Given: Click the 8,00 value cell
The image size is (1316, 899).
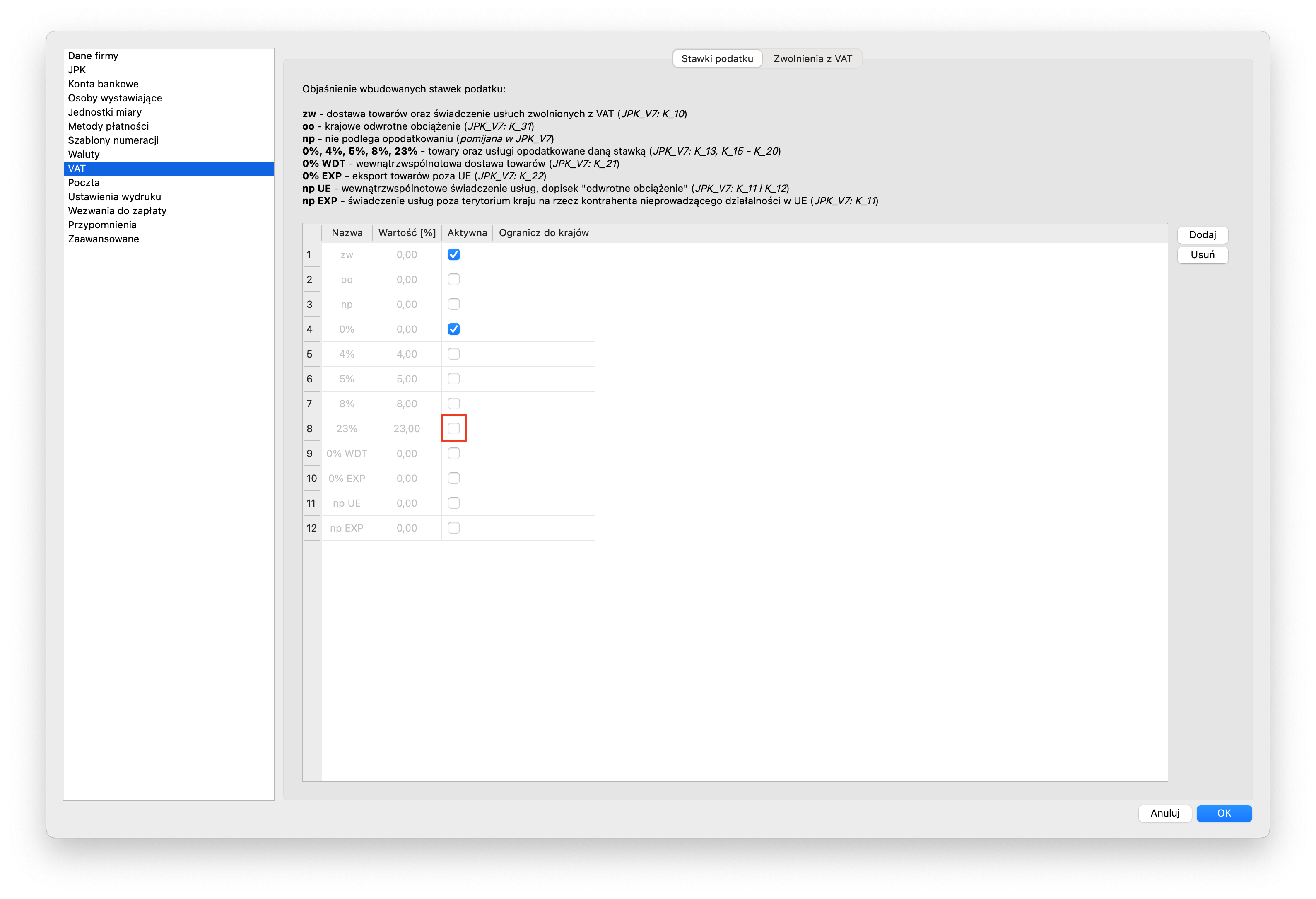Looking at the screenshot, I should pos(407,404).
